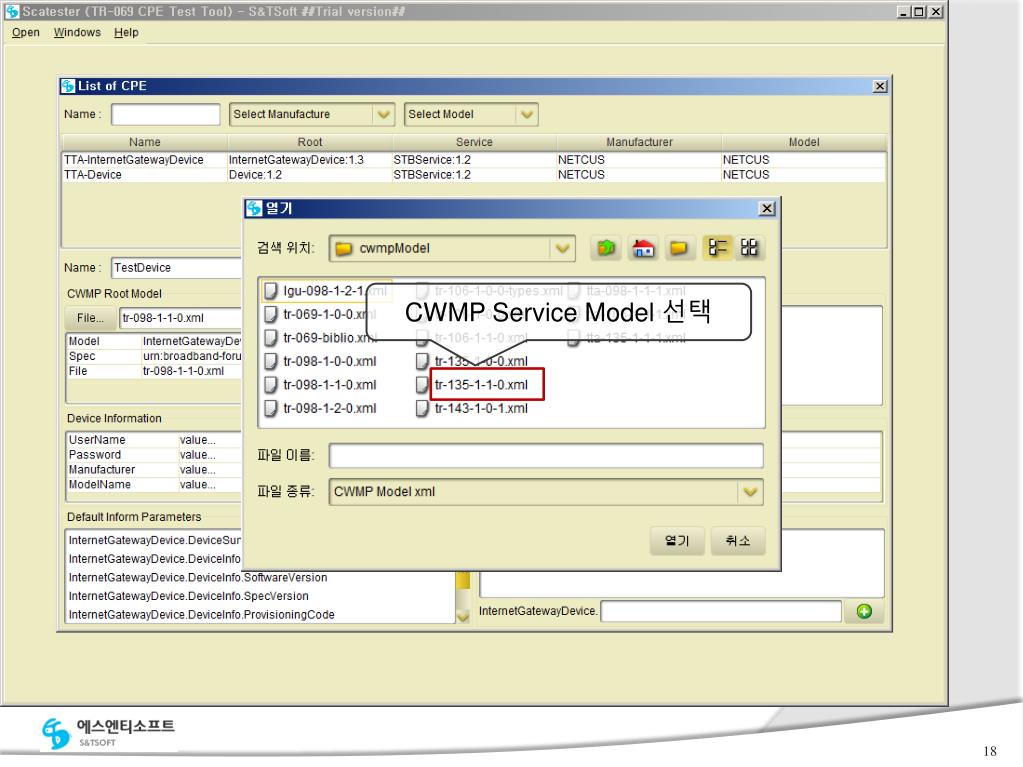Select file tr-143-1-0-1.xml
The width and height of the screenshot is (1023, 767).
coord(481,408)
